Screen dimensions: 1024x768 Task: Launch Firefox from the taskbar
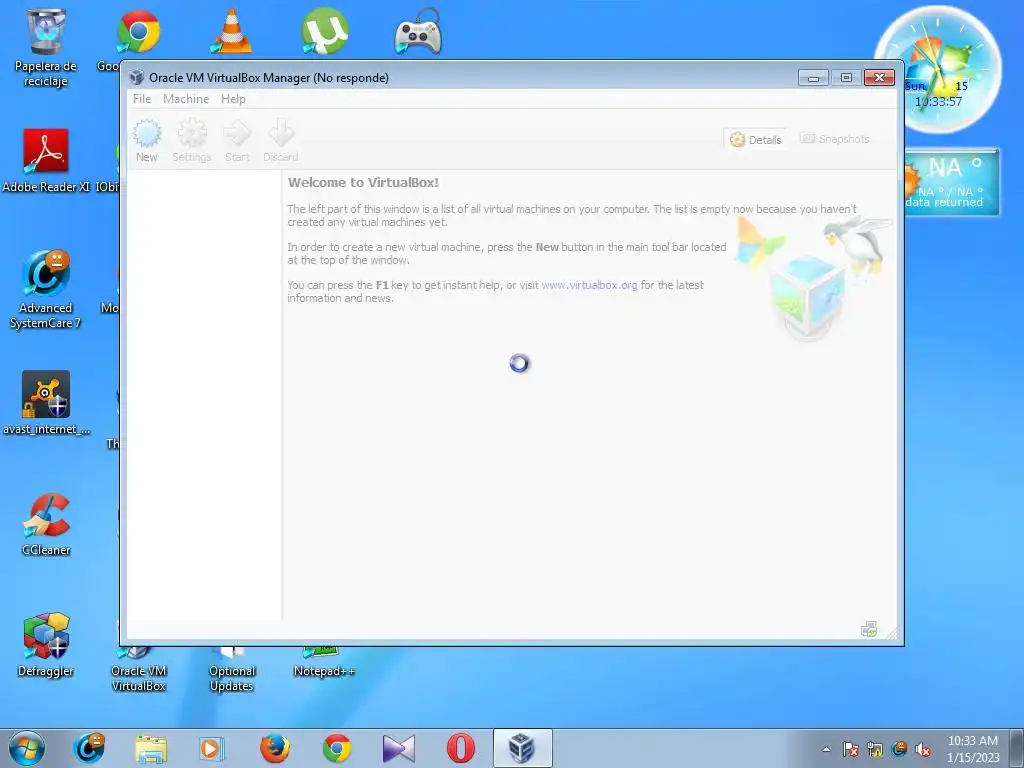point(275,748)
